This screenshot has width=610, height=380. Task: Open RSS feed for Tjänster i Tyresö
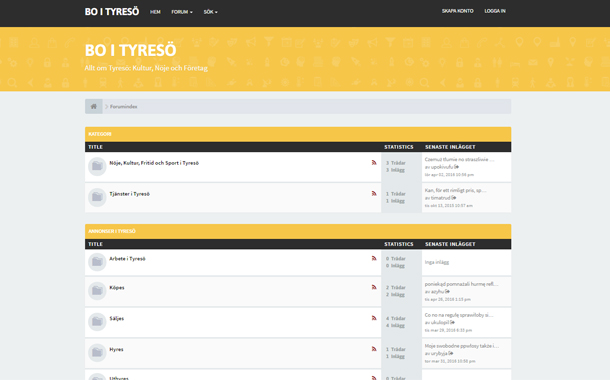point(374,193)
